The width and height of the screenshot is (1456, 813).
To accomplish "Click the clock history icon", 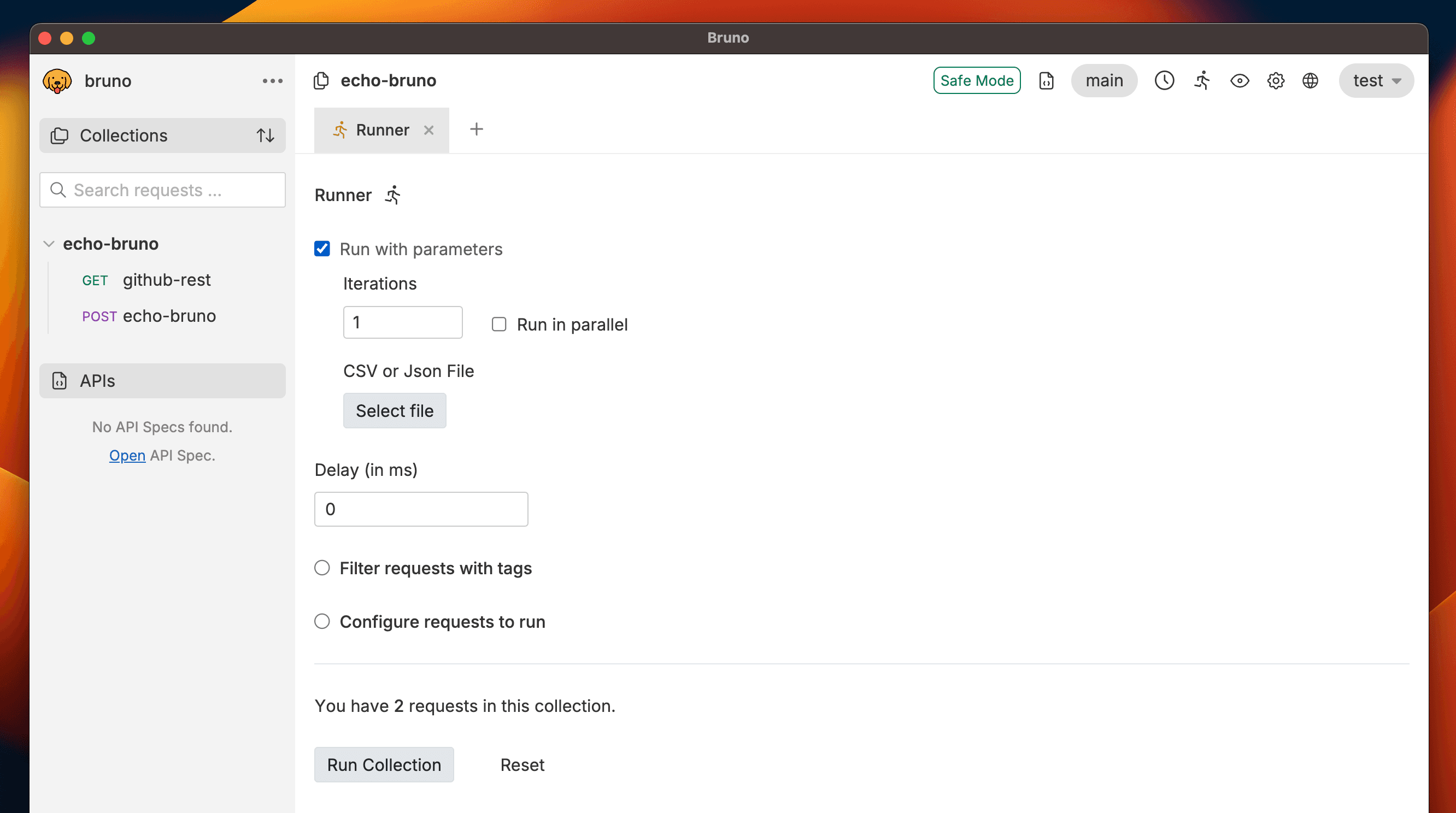I will [x=1164, y=81].
